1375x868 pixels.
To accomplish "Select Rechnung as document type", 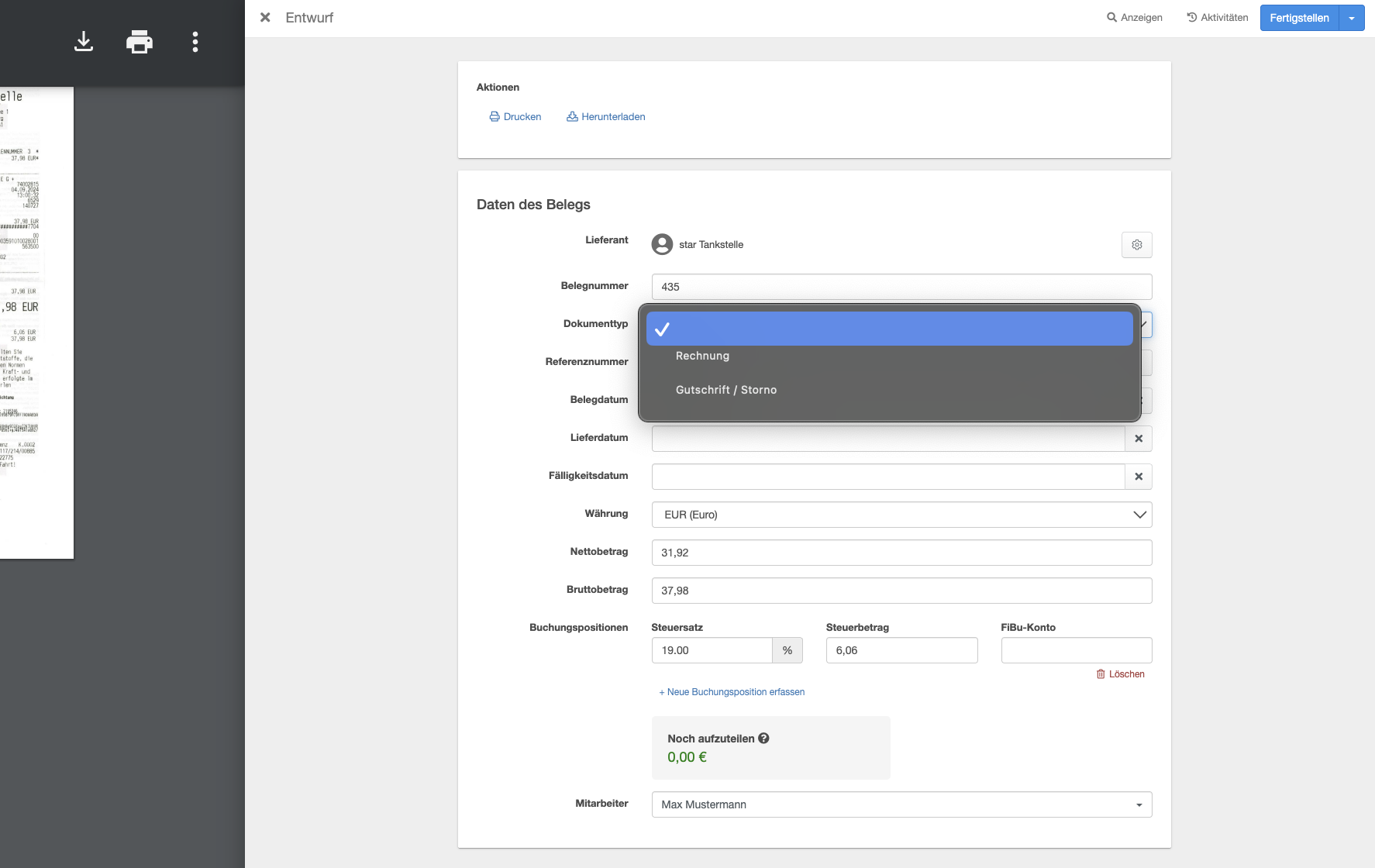I will pos(702,356).
